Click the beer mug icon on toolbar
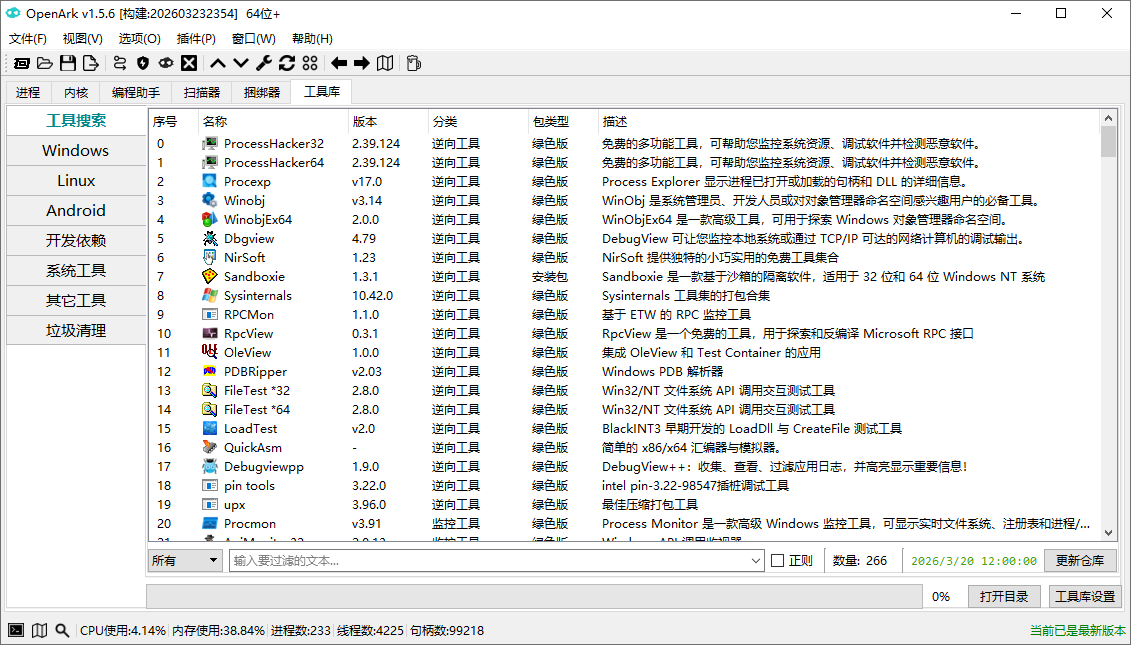This screenshot has height=645, width=1131. click(412, 63)
